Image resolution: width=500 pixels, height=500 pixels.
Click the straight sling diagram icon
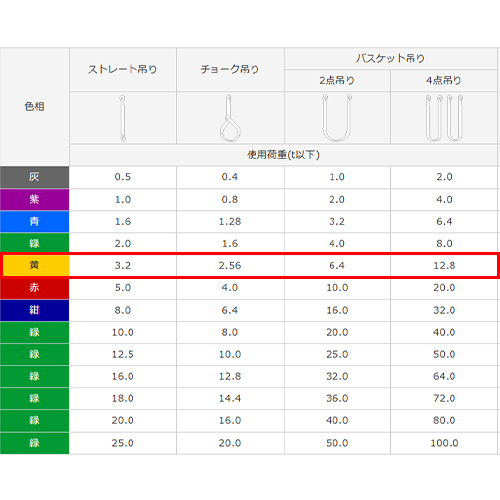click(123, 118)
